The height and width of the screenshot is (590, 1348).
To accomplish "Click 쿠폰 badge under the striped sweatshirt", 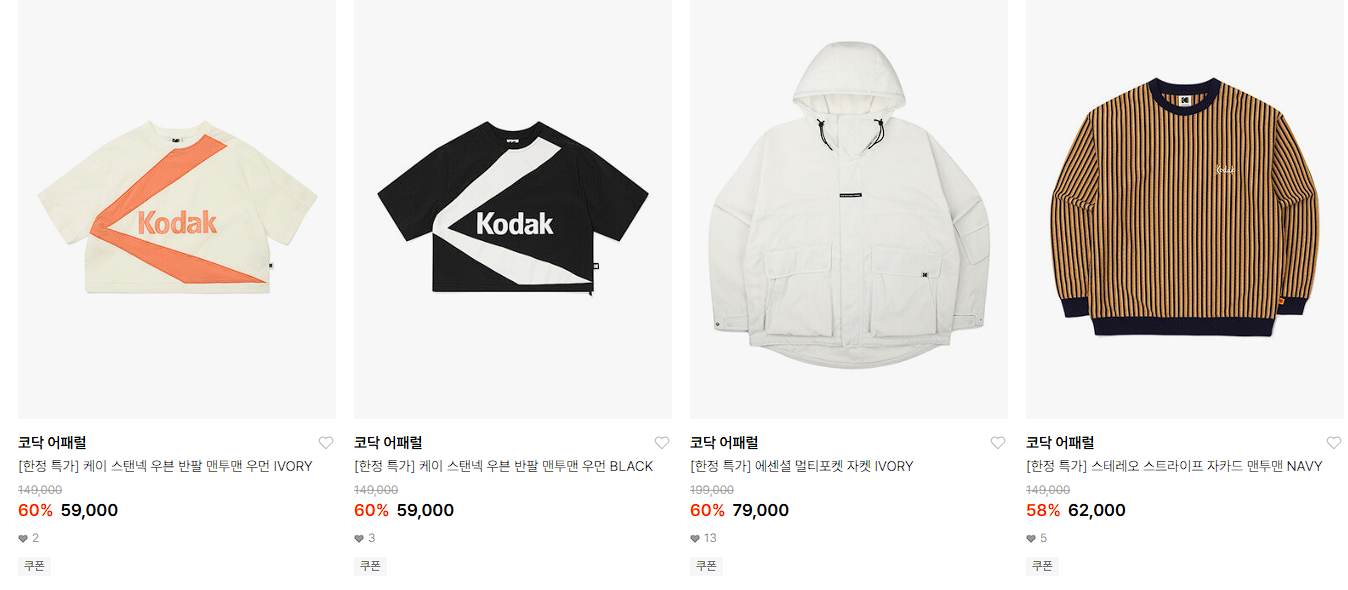I will click(1042, 566).
